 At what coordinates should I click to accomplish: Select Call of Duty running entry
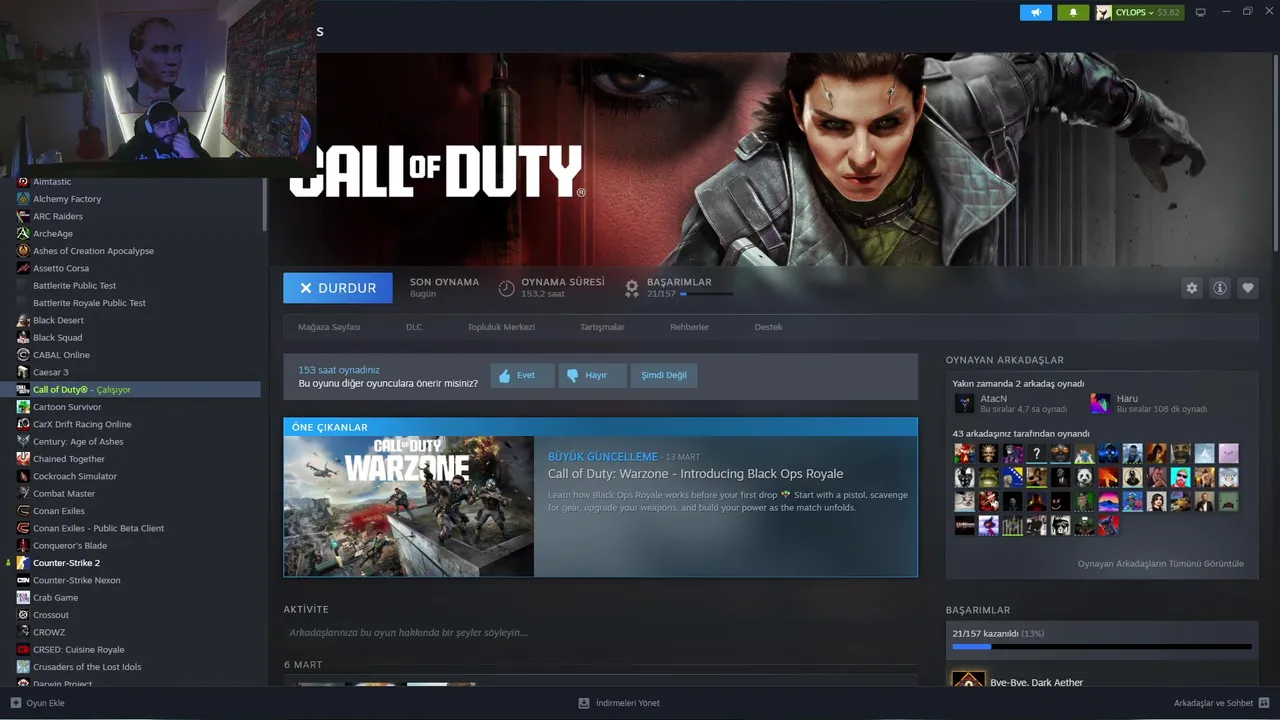tap(130, 390)
